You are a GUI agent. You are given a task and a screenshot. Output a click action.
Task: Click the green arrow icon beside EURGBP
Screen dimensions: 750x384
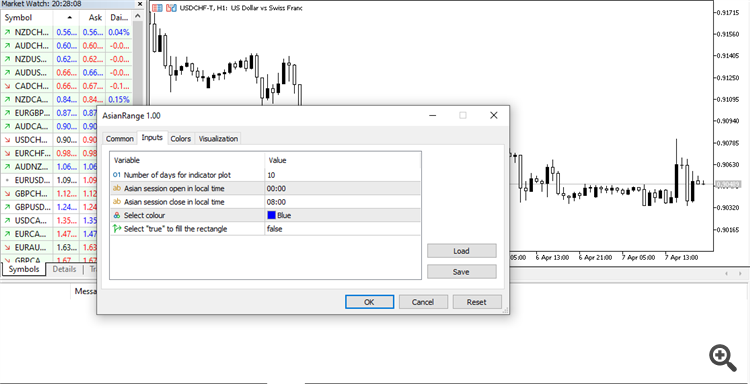pos(7,113)
